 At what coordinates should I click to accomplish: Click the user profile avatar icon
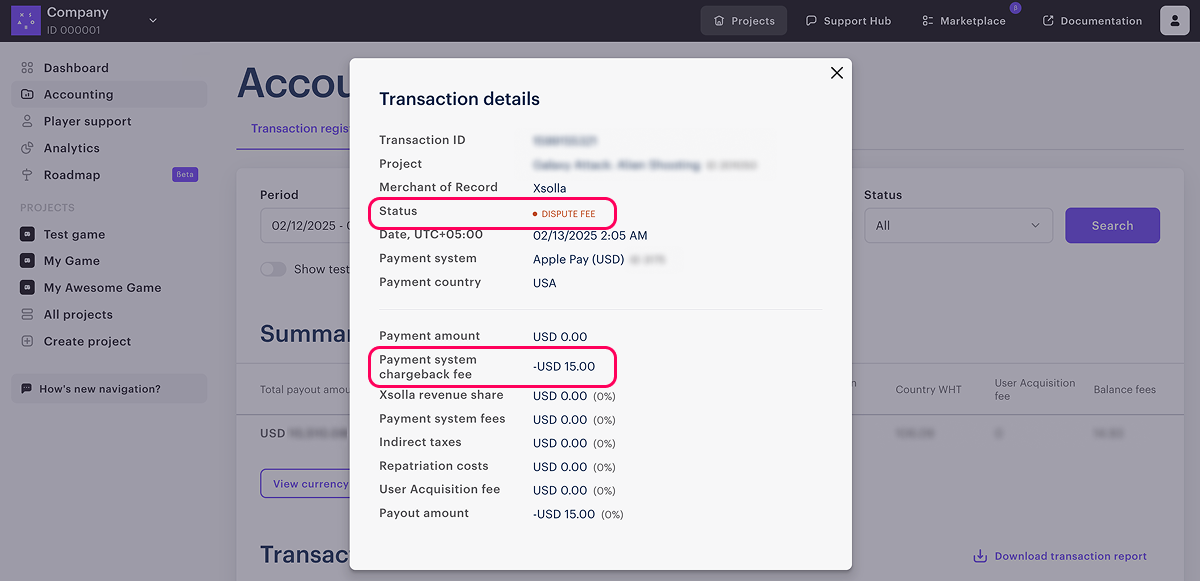(x=1174, y=20)
